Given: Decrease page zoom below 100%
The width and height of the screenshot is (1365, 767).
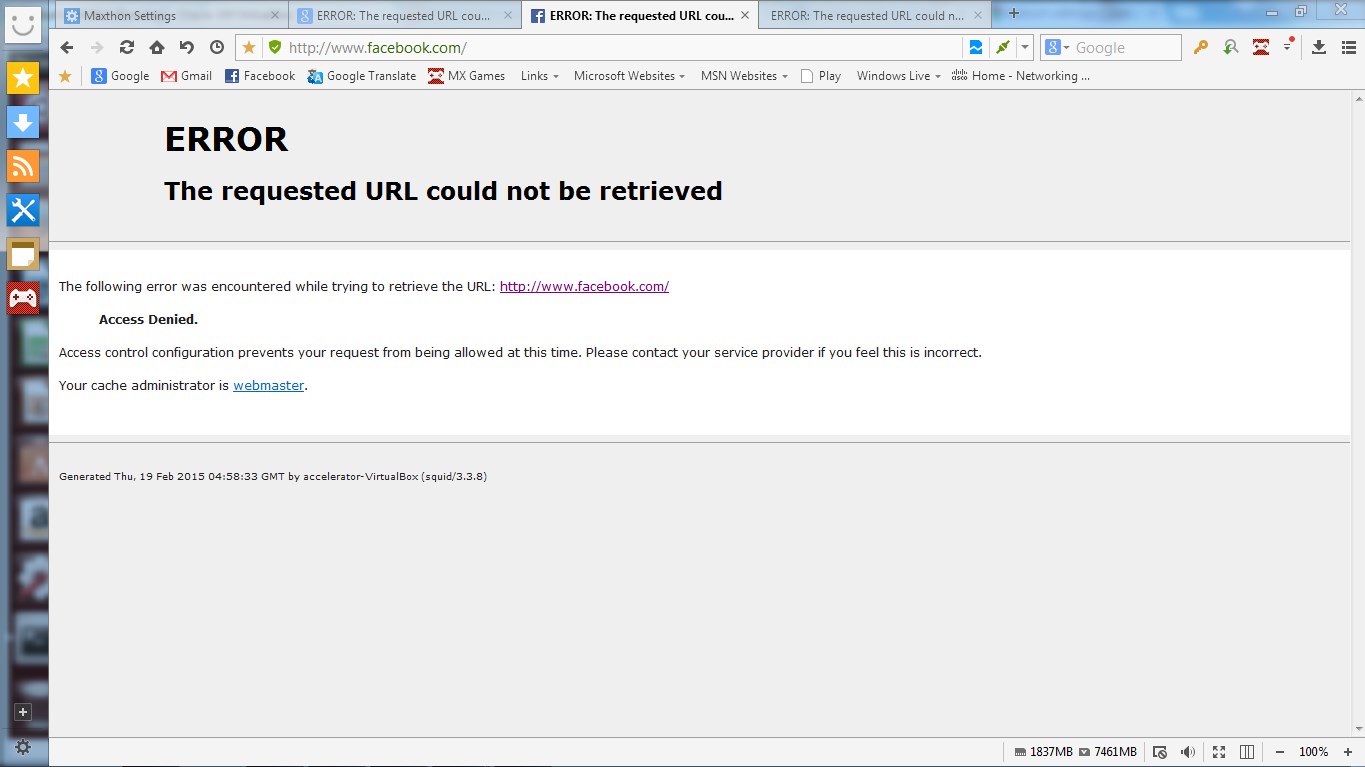Looking at the screenshot, I should click(x=1279, y=751).
